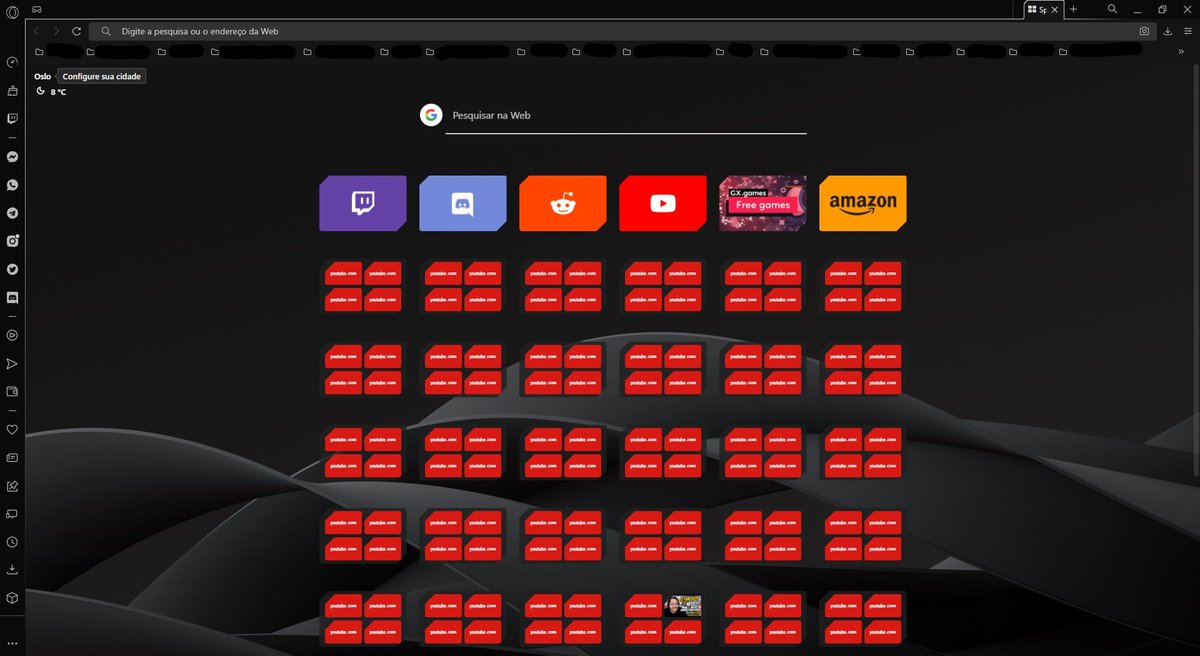1200x656 pixels.
Task: Open the Amazon speed dial tile
Action: click(x=863, y=203)
